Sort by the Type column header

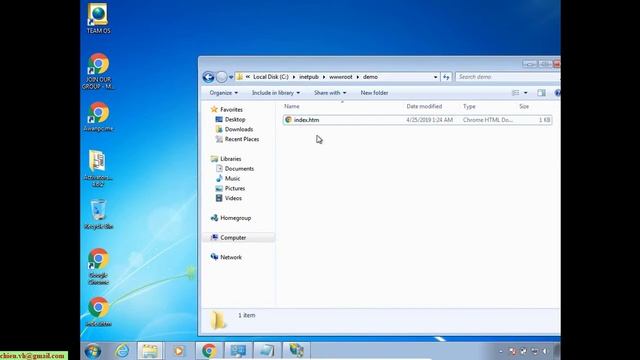pos(469,107)
